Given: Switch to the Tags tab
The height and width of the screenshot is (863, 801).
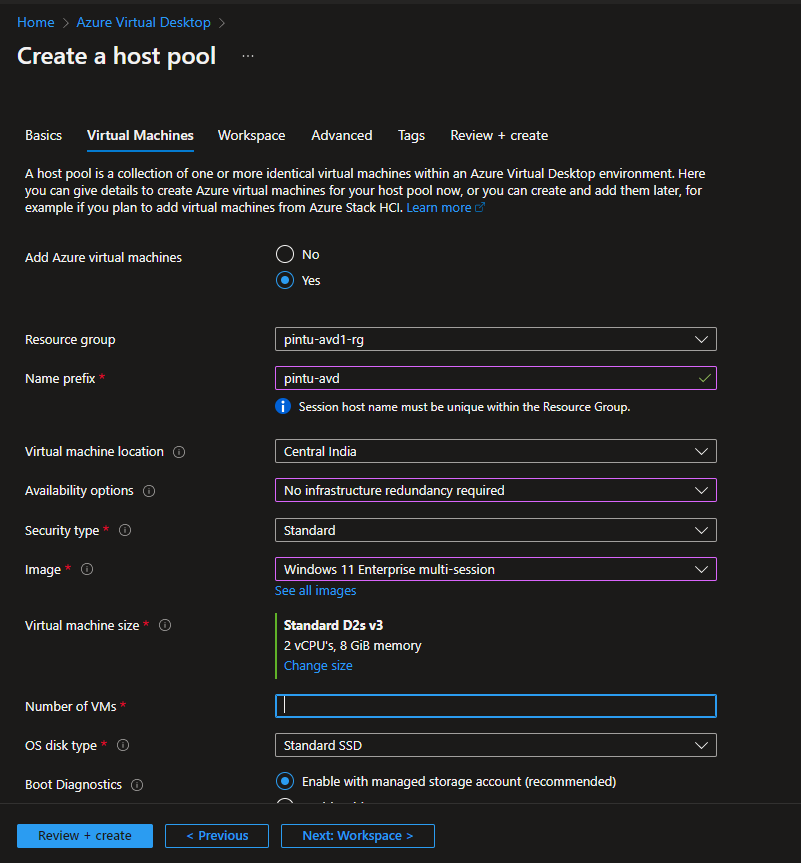Looking at the screenshot, I should (411, 135).
